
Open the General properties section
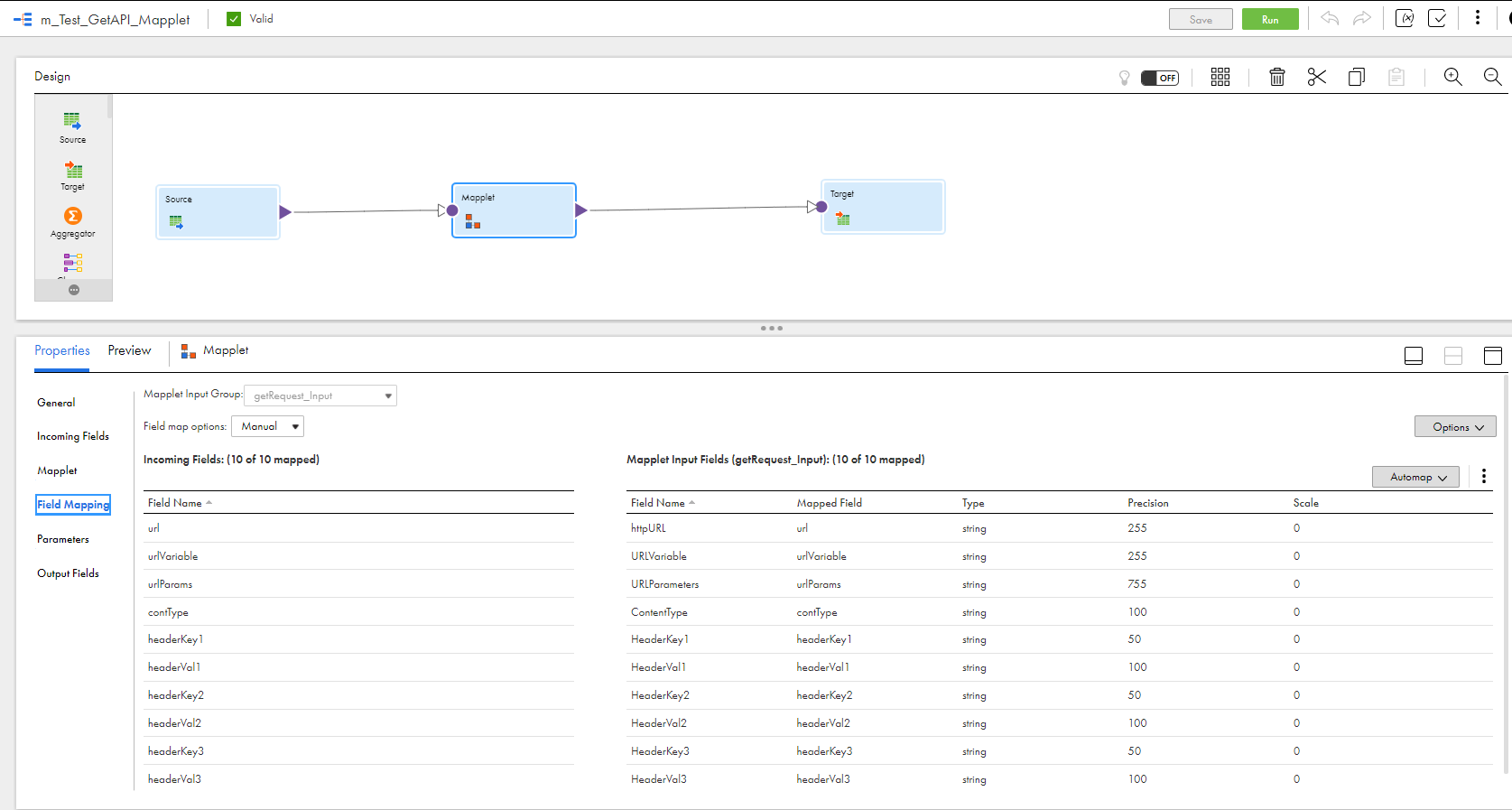pos(56,403)
